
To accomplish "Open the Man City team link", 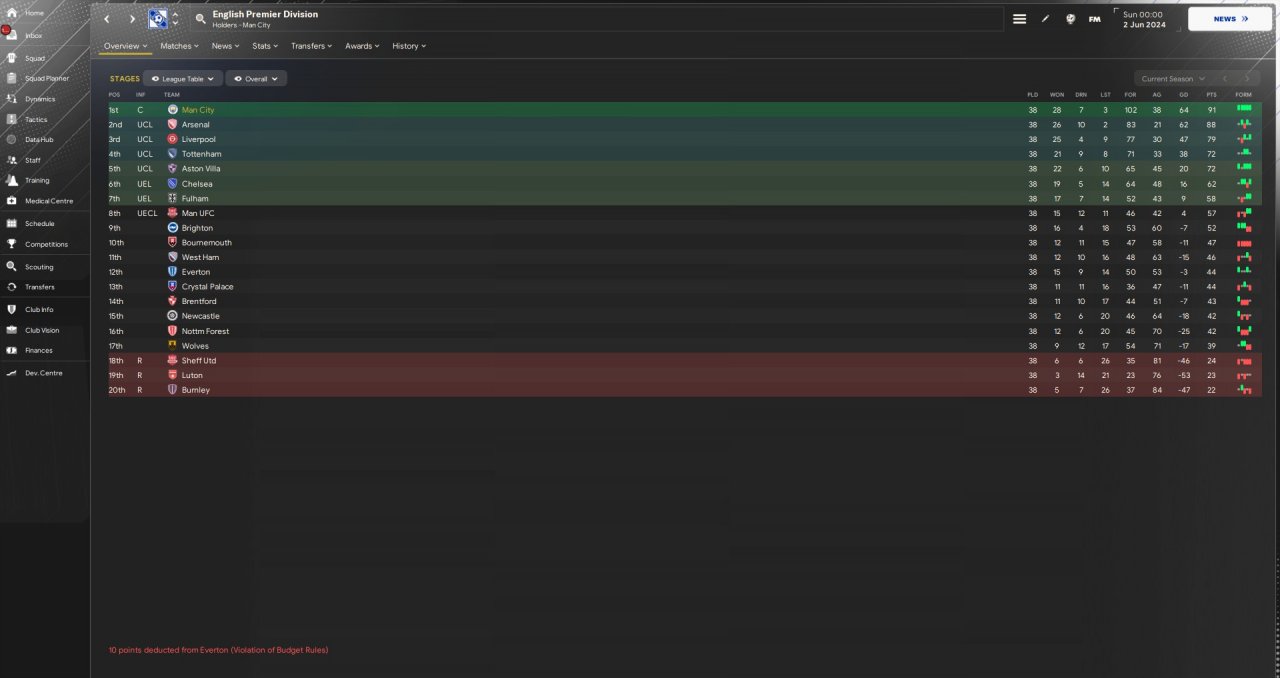I will [198, 110].
